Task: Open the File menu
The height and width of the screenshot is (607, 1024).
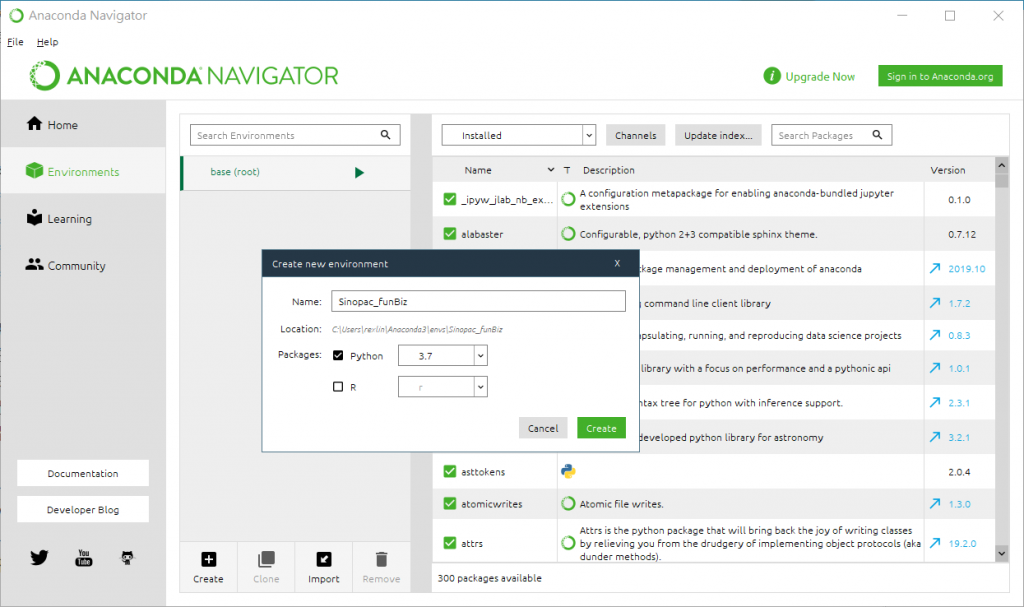Action: 15,42
